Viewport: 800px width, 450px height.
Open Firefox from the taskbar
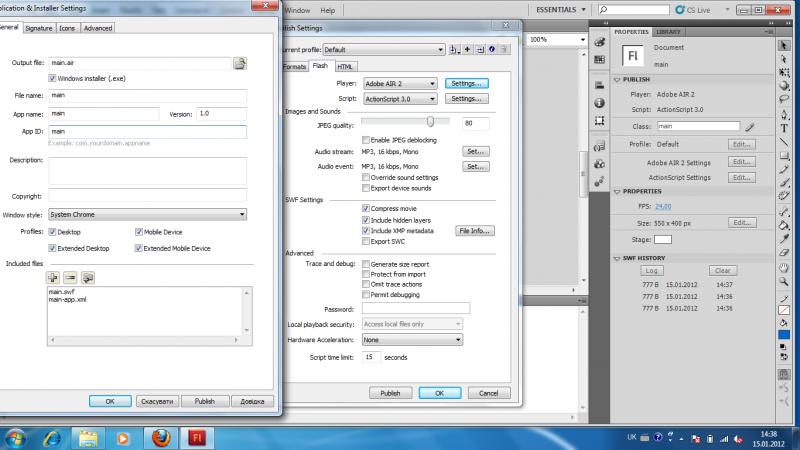click(x=161, y=438)
